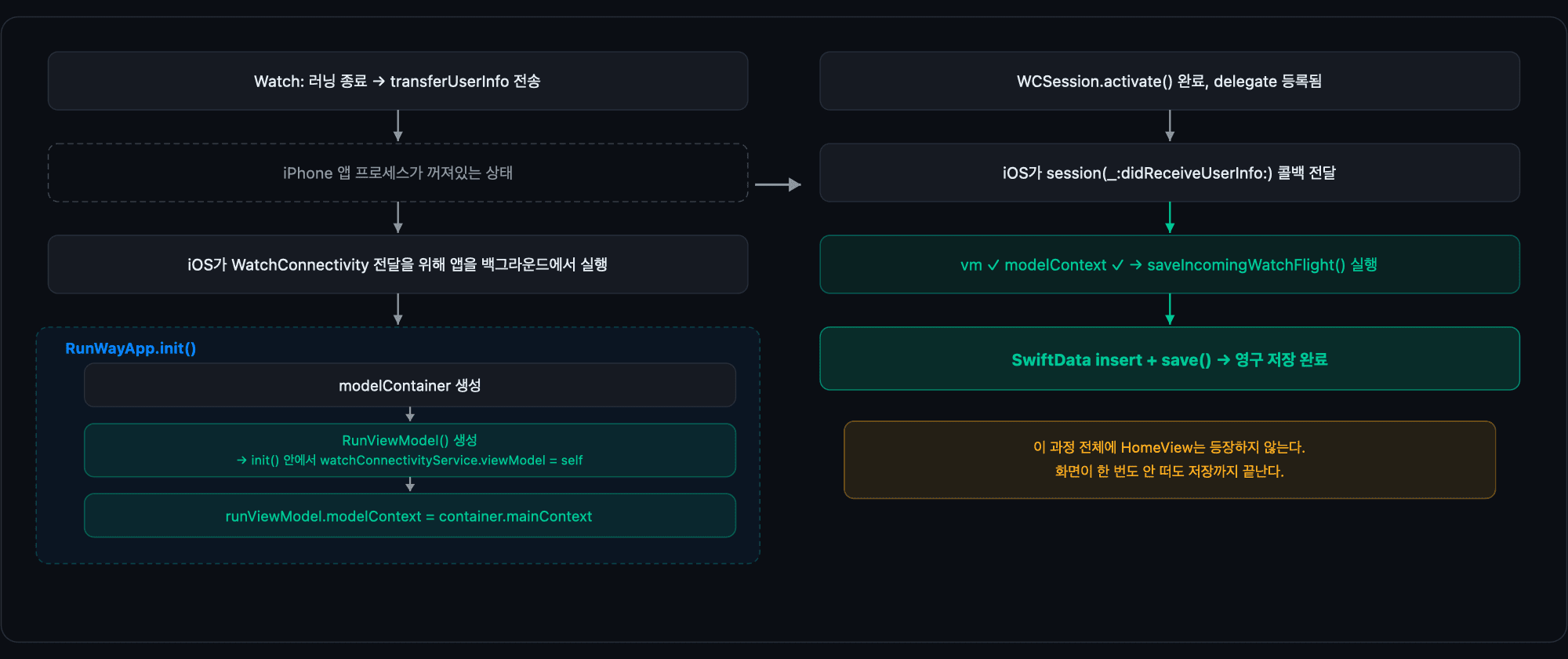Screen dimensions: 1568x659
Task: Select runViewModel.modelContext = container.mainContext box
Action: click(x=409, y=515)
